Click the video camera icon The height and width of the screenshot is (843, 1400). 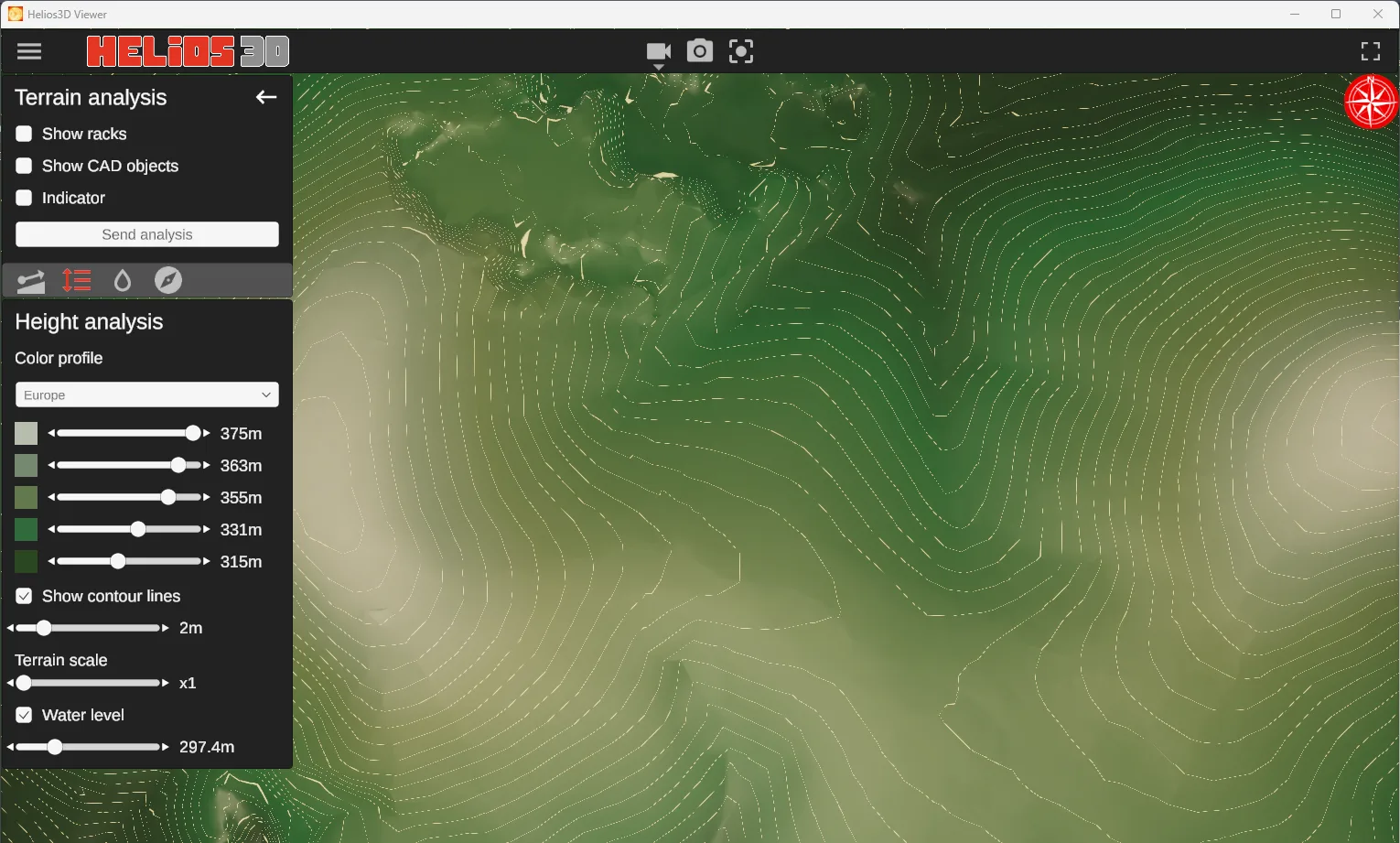658,51
